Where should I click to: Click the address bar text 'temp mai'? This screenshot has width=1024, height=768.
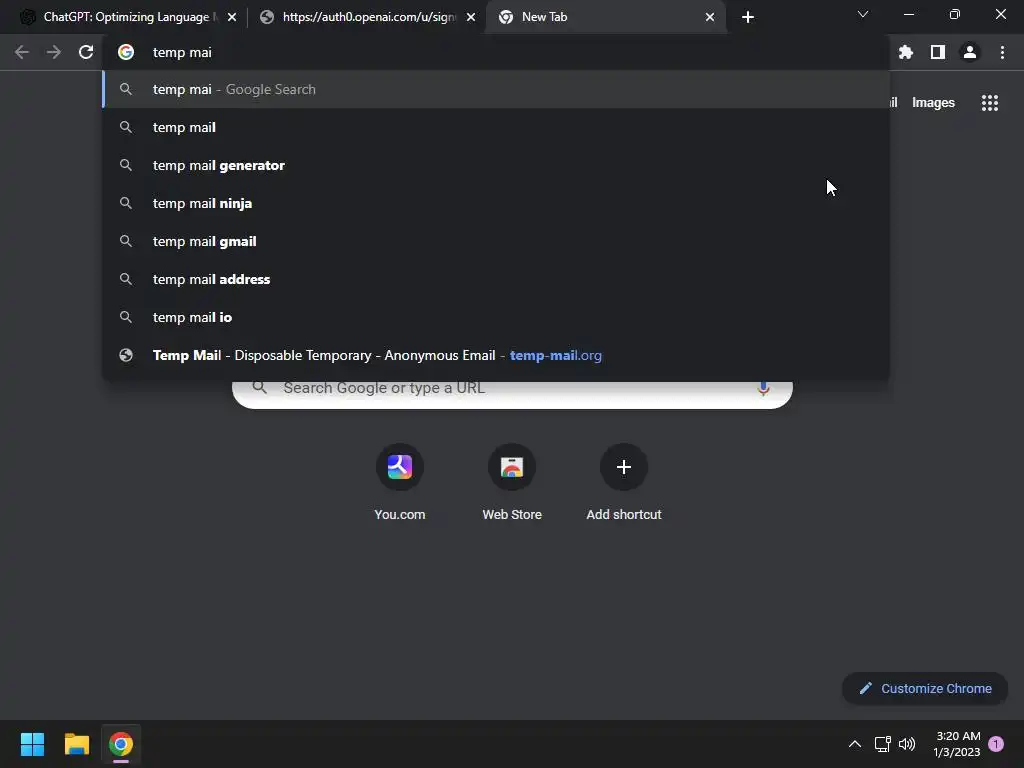[x=182, y=52]
